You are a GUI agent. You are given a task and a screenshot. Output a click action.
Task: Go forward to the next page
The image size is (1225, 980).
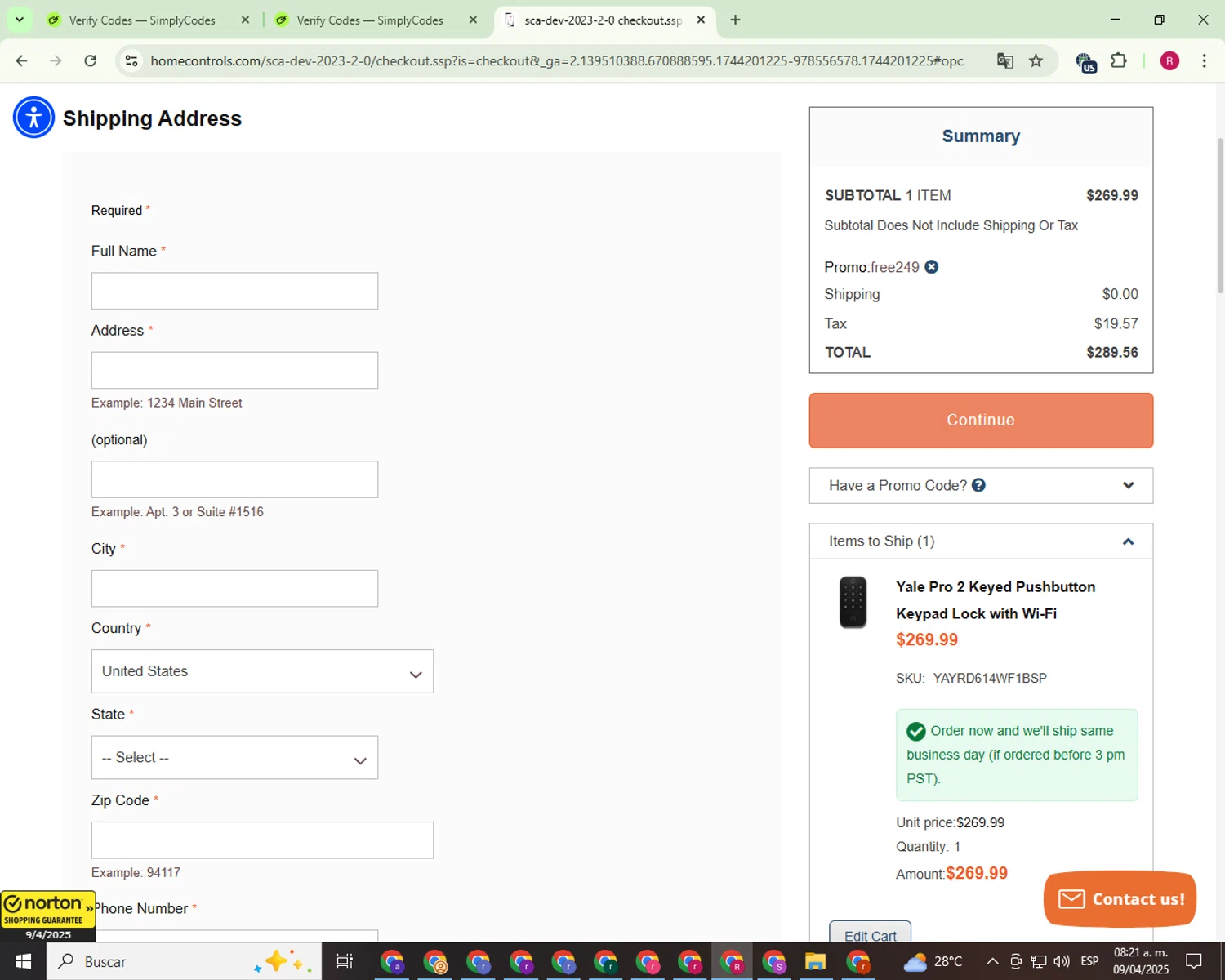(56, 60)
